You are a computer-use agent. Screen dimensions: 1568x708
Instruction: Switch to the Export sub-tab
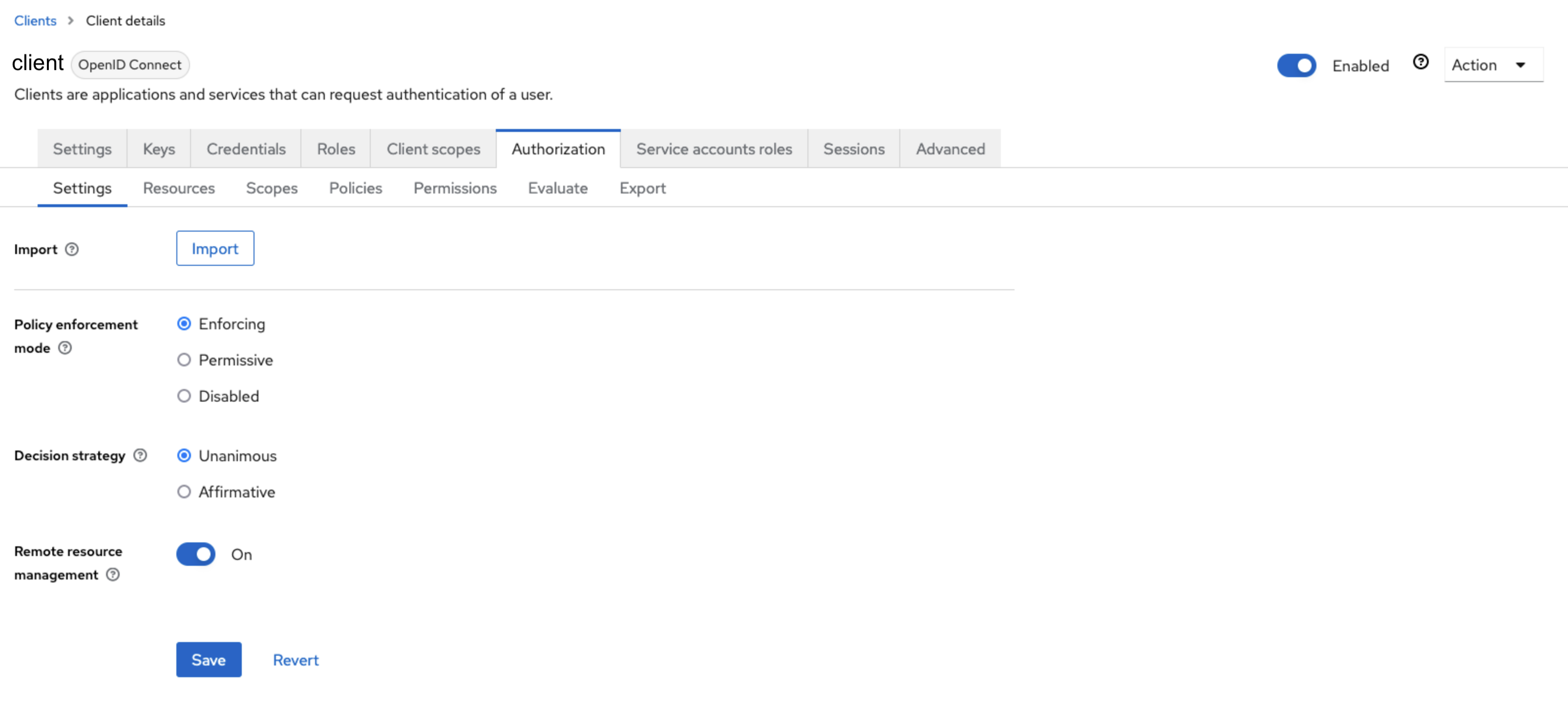[642, 188]
